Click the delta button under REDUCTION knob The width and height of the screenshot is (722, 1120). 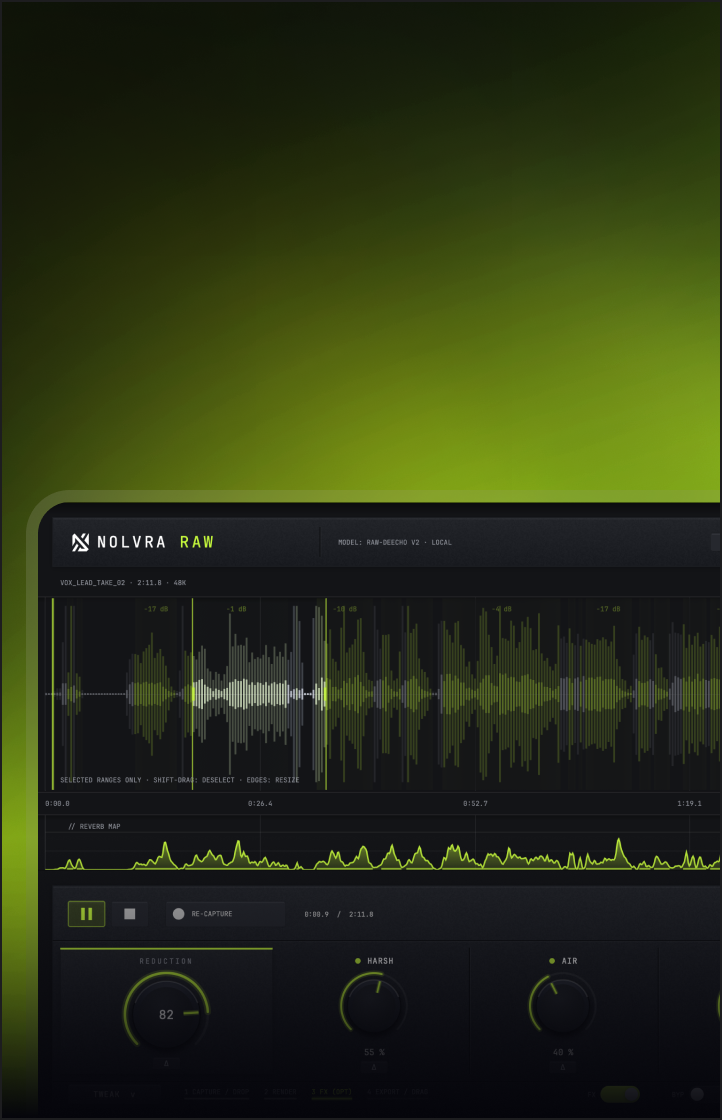166,1064
